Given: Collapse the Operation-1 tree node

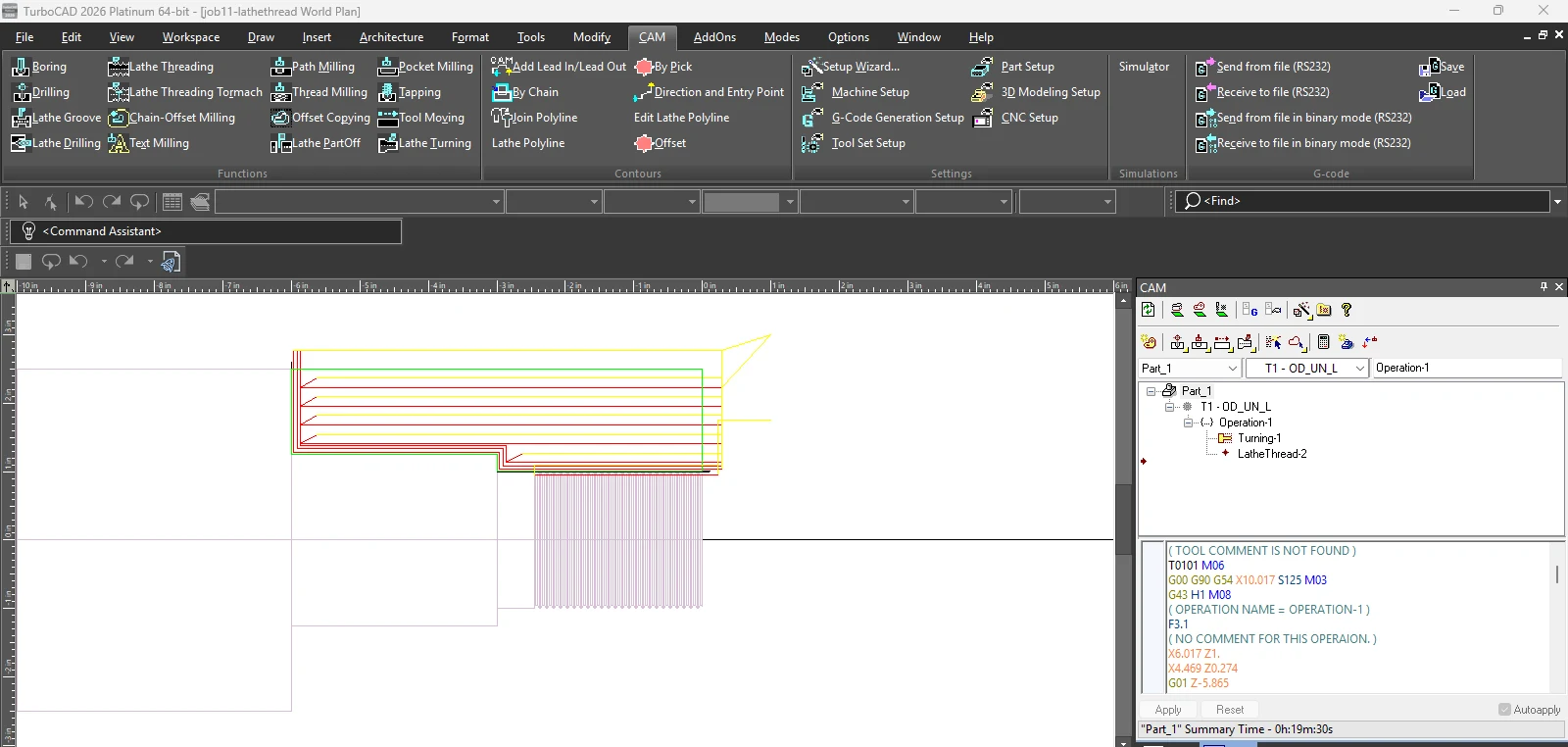Looking at the screenshot, I should pyautogui.click(x=1189, y=423).
